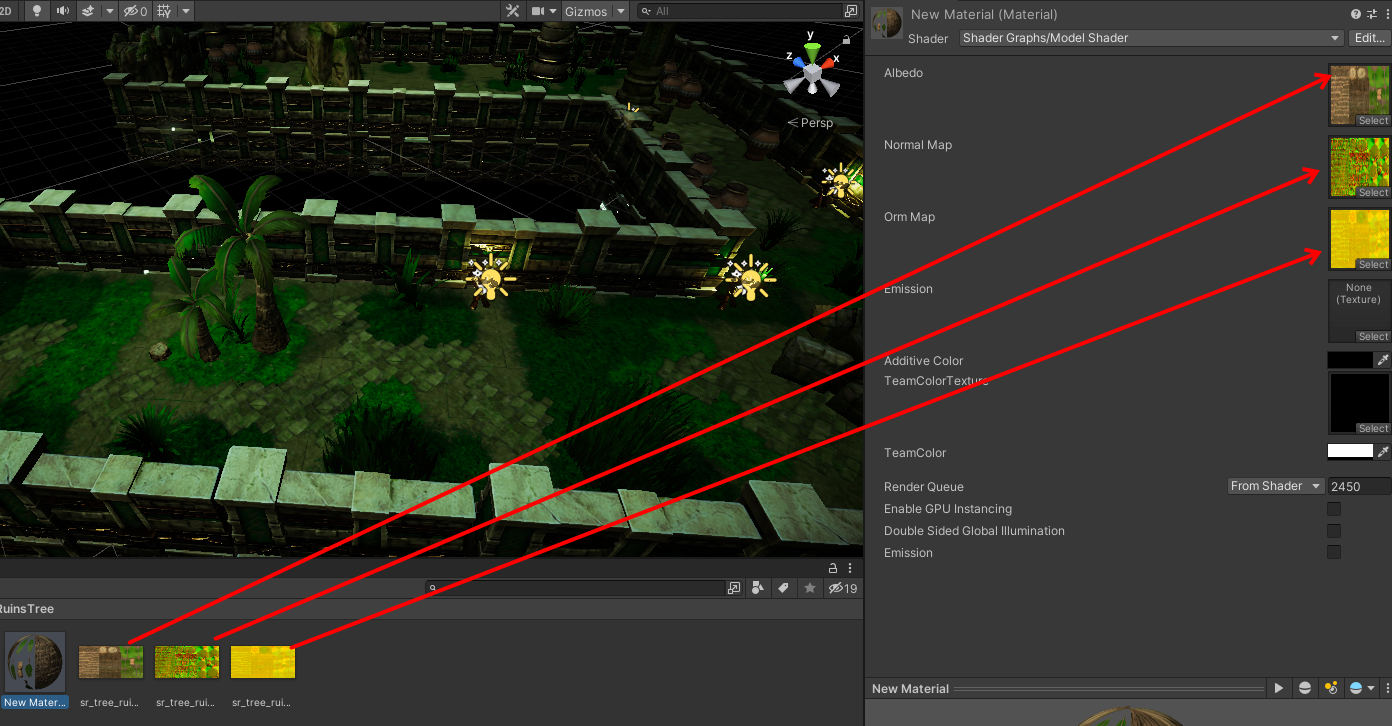Open the Gizmos dropdown arrow
Image resolution: width=1392 pixels, height=726 pixels.
point(621,11)
